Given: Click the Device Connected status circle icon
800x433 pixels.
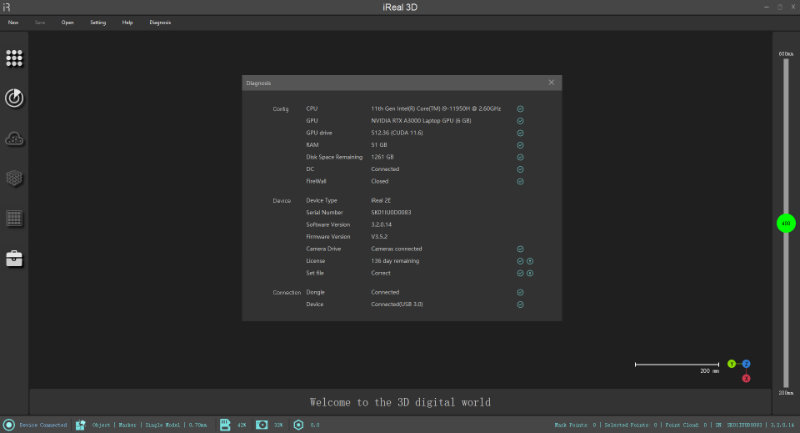Looking at the screenshot, I should pyautogui.click(x=9, y=424).
